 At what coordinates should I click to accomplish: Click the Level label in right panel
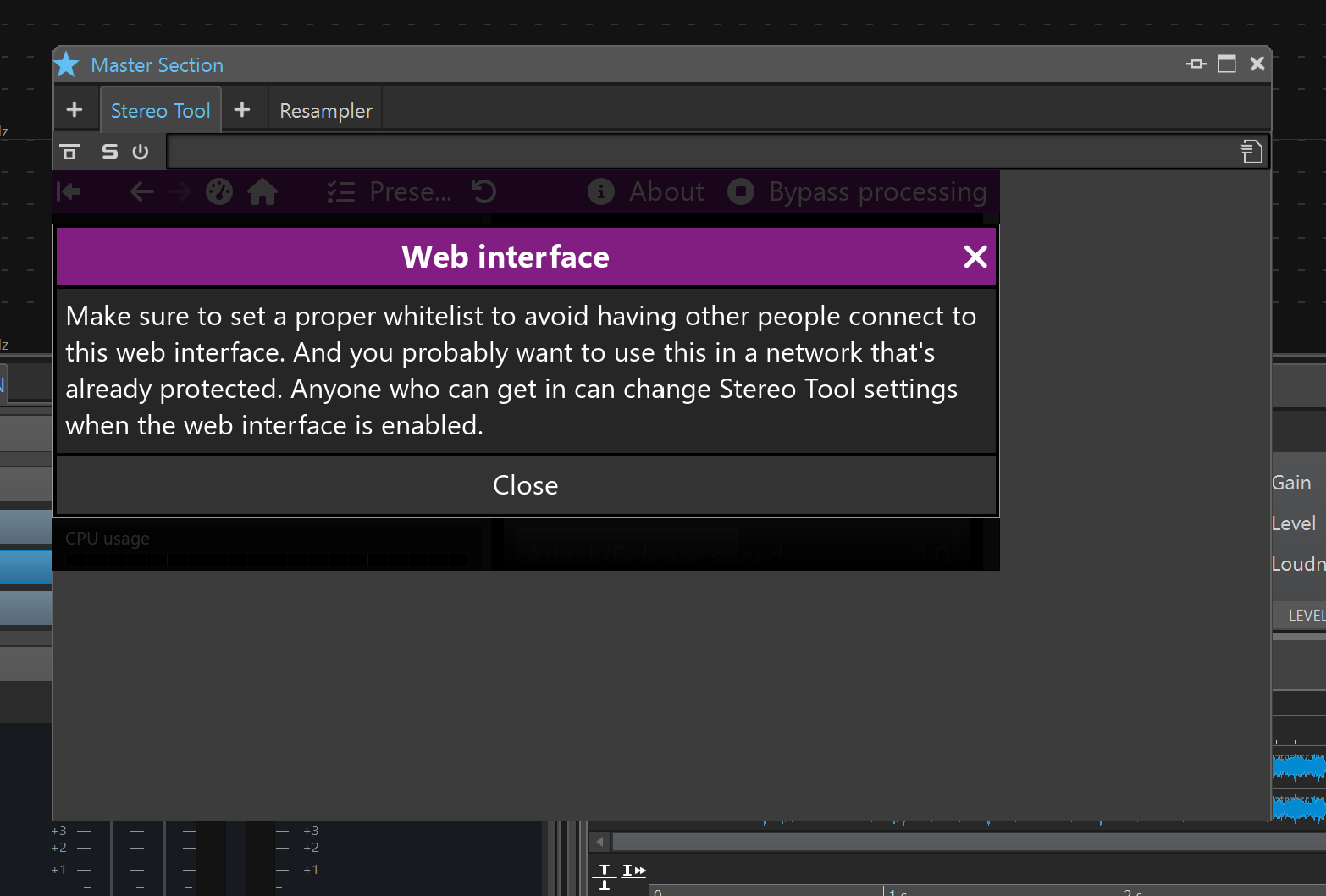click(x=1294, y=523)
